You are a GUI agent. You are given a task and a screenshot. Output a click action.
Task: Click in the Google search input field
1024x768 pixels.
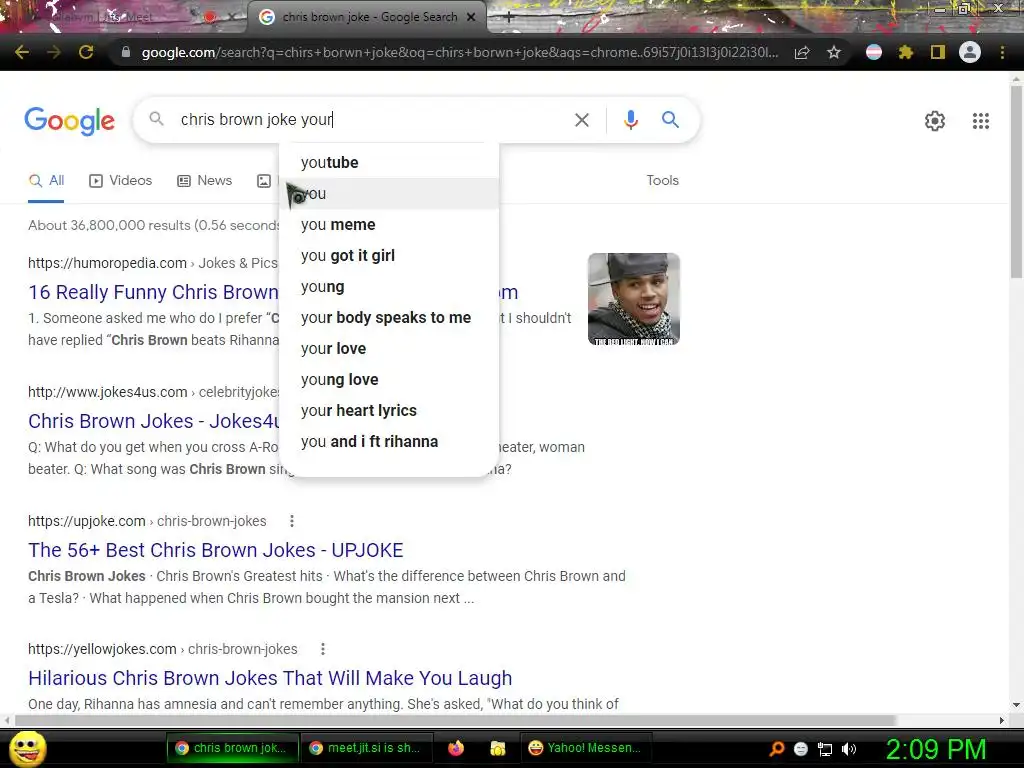coord(372,120)
